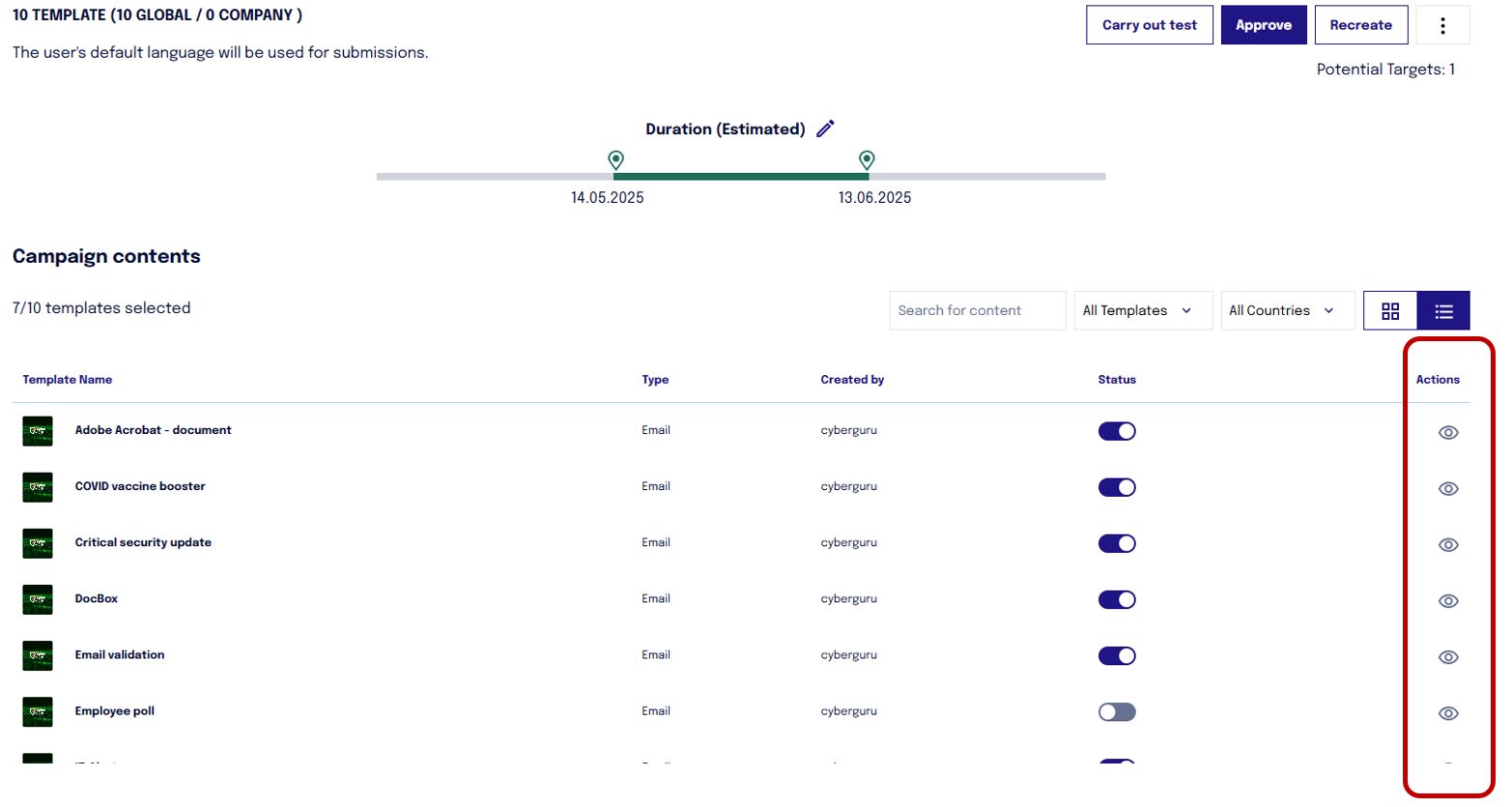Click the DocBox template thumbnail

click(x=38, y=600)
